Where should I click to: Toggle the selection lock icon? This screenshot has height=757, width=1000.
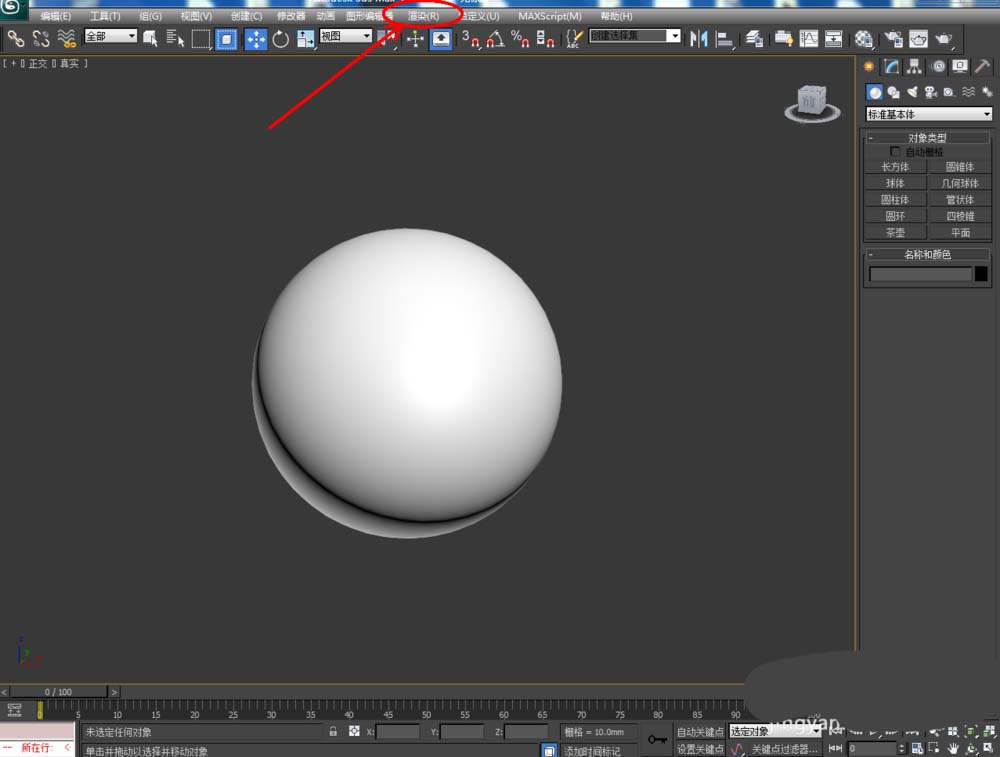coord(333,732)
